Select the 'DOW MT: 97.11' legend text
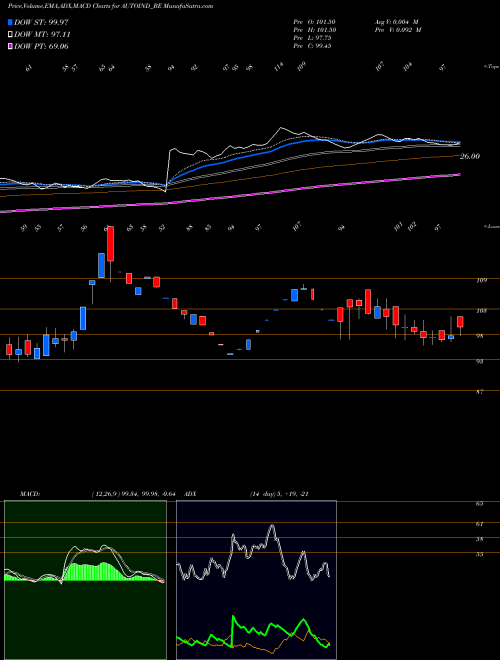 (x=41, y=35)
